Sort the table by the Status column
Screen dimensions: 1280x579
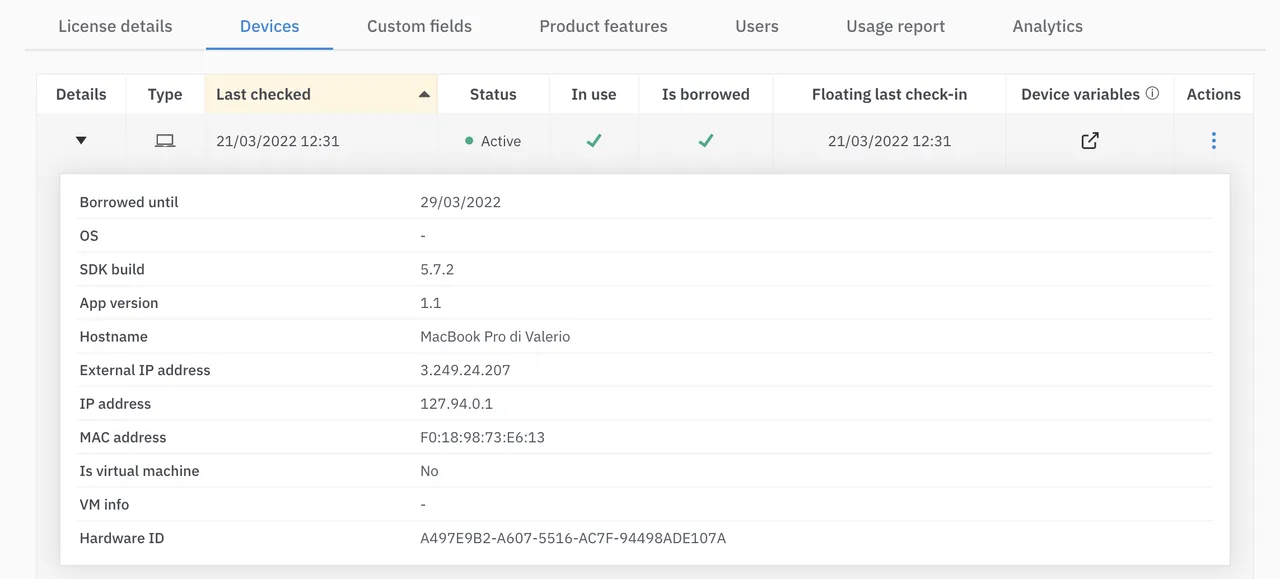coord(493,93)
